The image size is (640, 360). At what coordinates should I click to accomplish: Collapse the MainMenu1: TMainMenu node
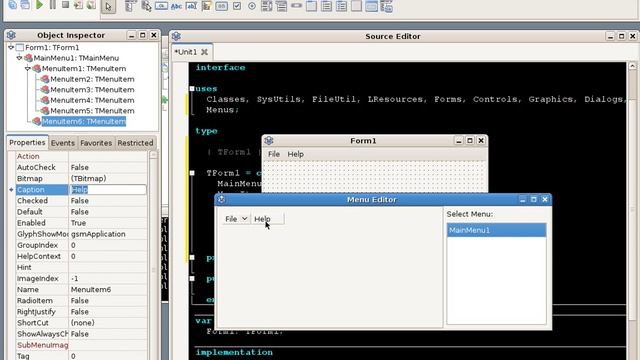pos(19,58)
